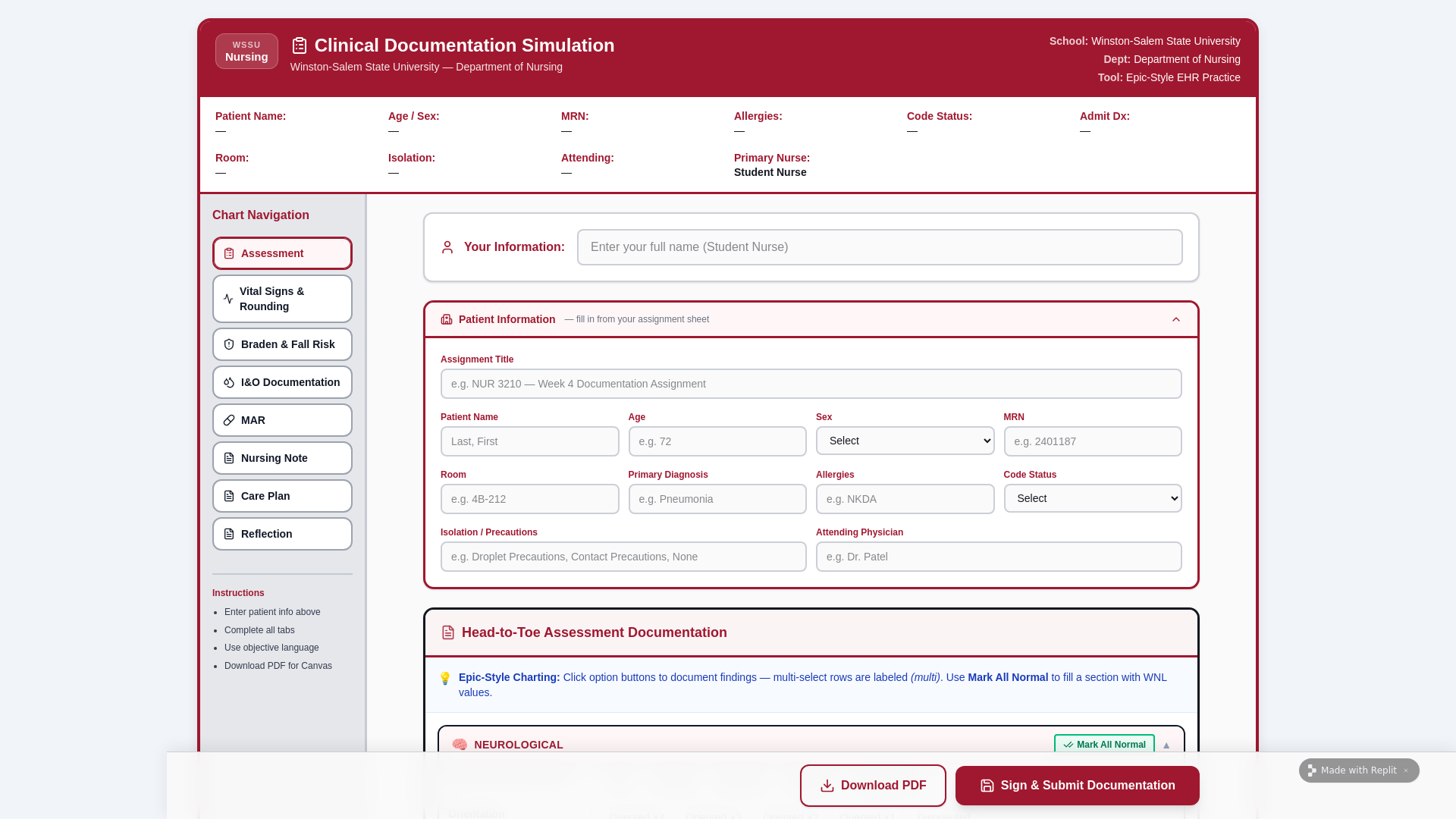Click the I&O Documentation droplets icon
Image resolution: width=1456 pixels, height=819 pixels.
[x=229, y=382]
